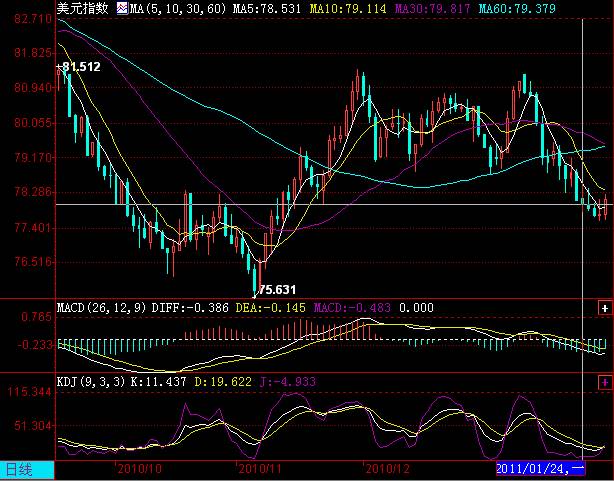Viewport: 614px width, 481px height.
Task: Click the MA5:78.531 value
Action: click(x=267, y=9)
